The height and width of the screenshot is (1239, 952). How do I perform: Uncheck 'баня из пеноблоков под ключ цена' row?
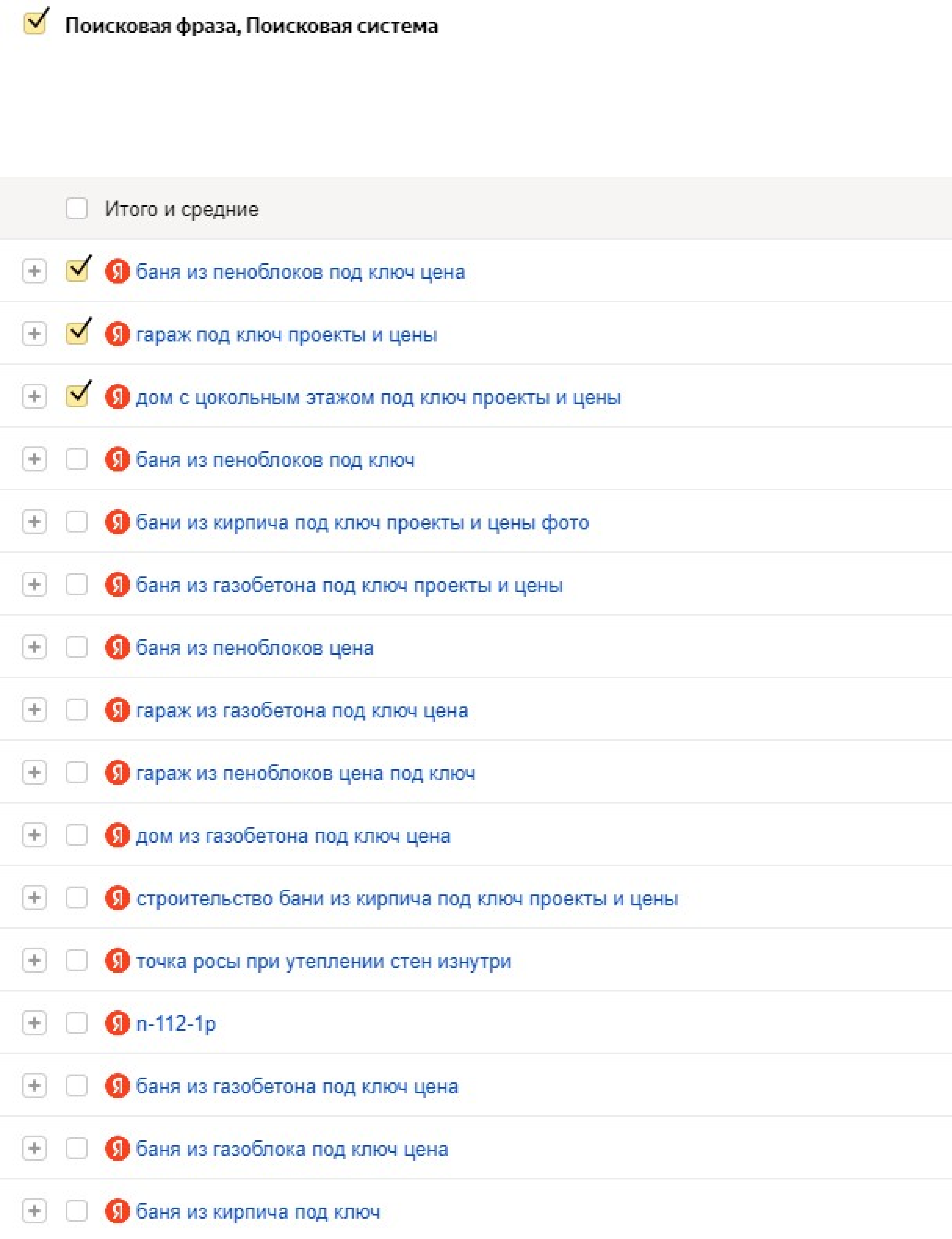[x=76, y=270]
